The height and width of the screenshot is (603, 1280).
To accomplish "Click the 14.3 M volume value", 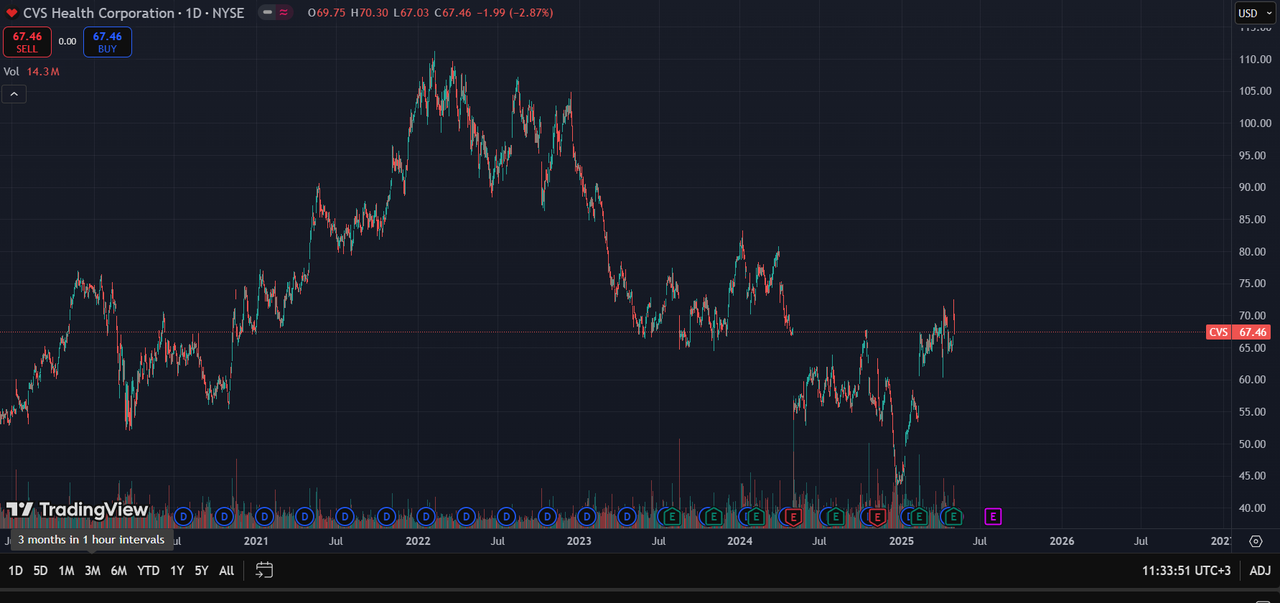I will [x=43, y=72].
